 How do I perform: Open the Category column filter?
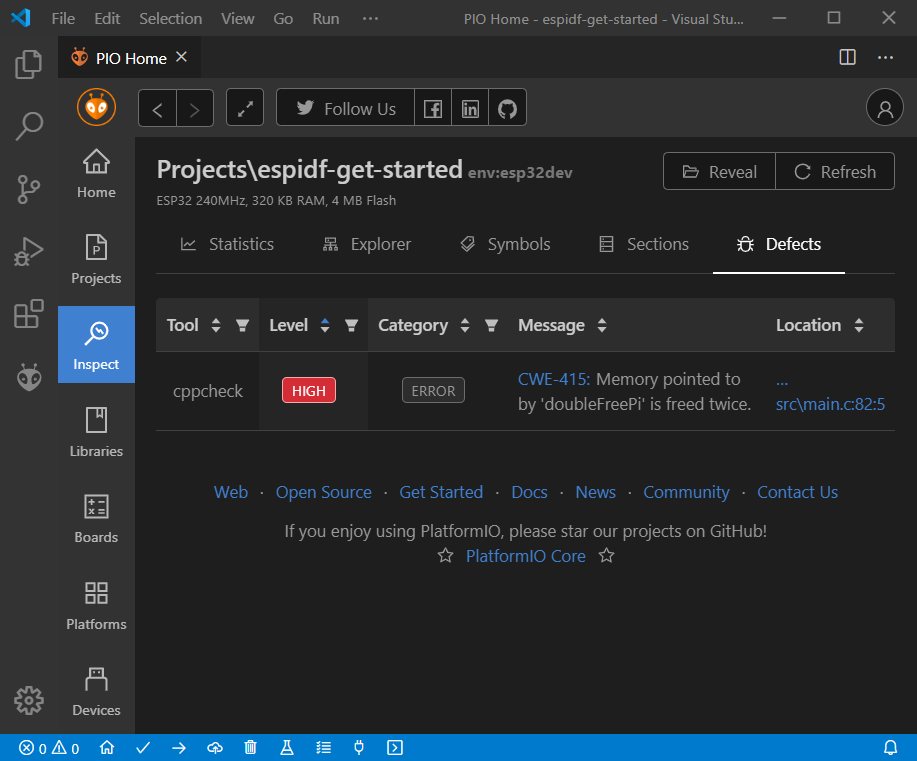coord(491,326)
